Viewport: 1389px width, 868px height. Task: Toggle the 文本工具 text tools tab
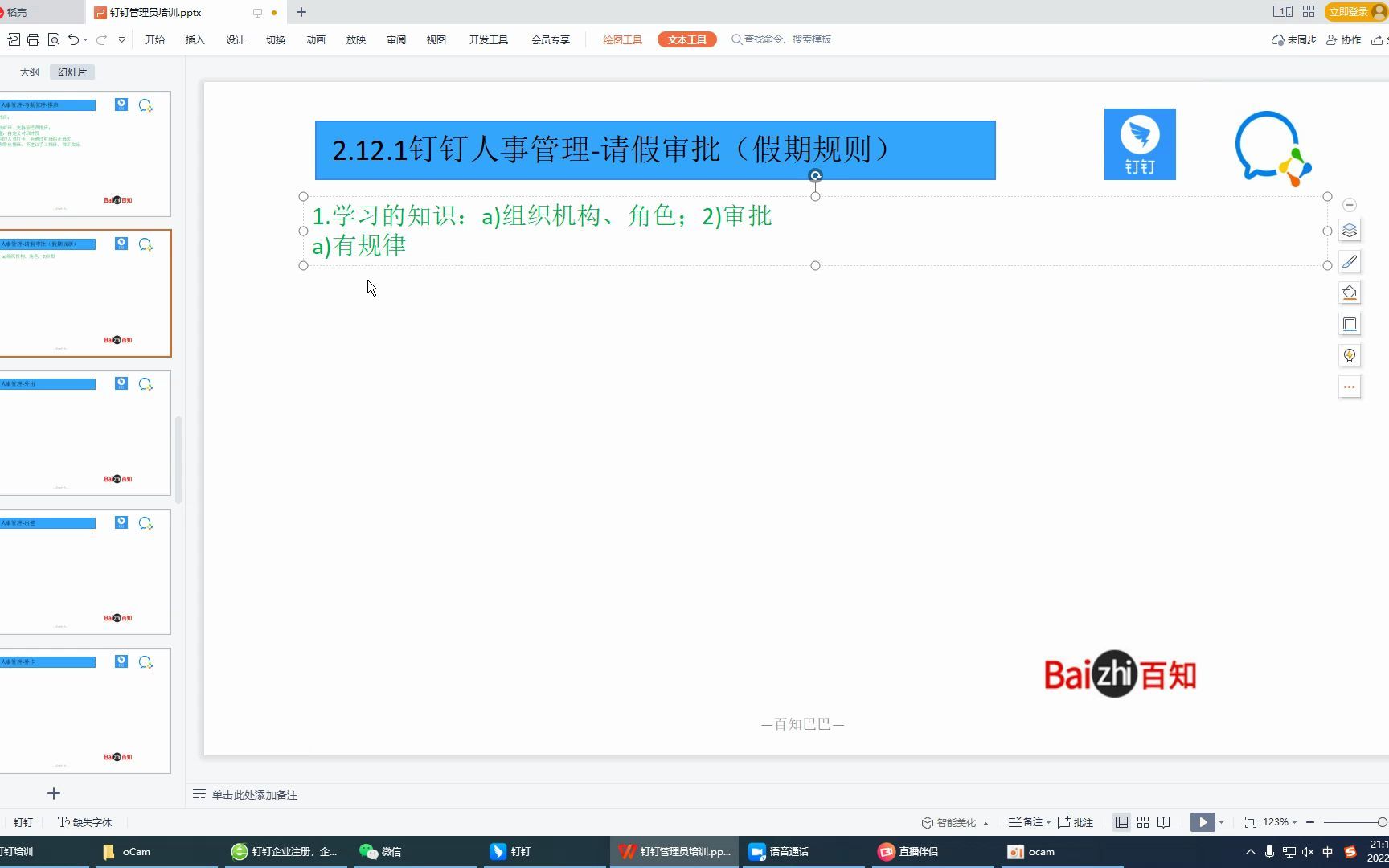686,39
